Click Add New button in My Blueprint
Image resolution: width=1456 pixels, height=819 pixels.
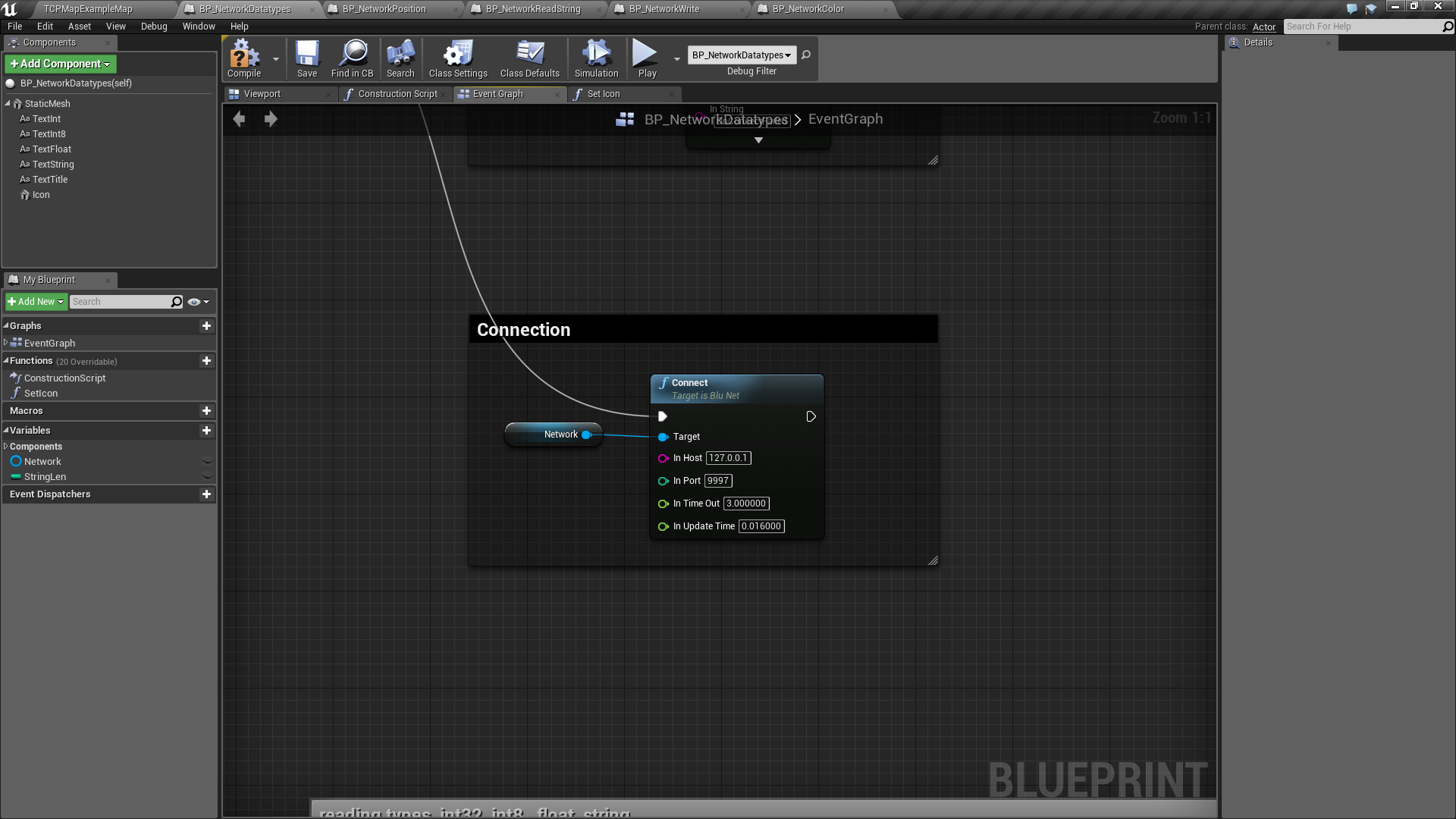coord(36,302)
